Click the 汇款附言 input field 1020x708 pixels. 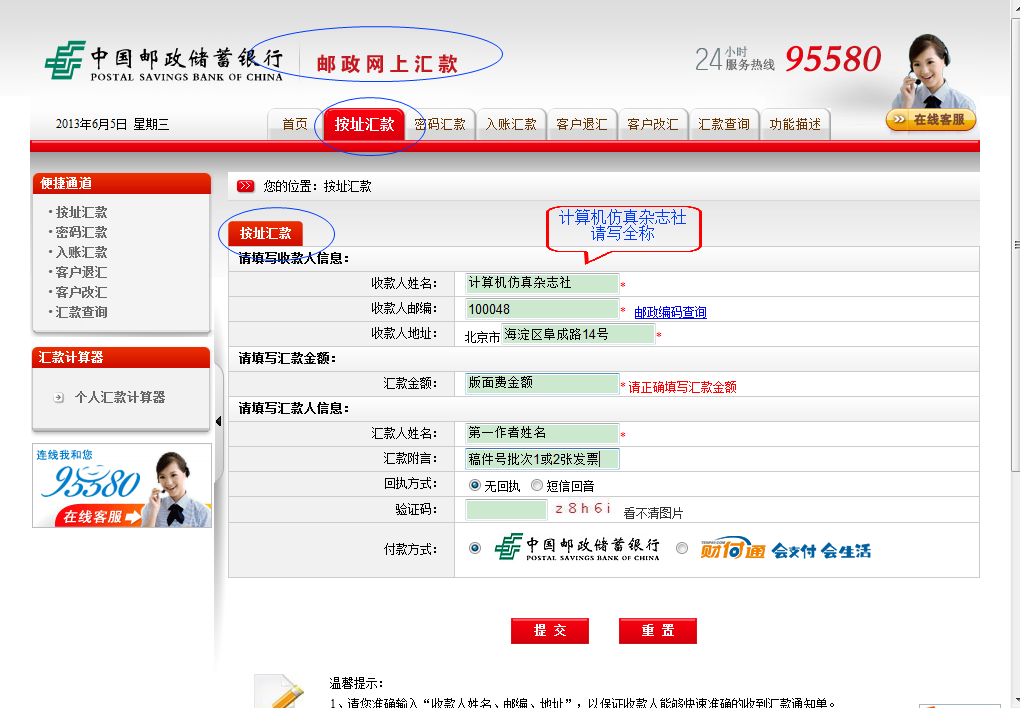(x=542, y=459)
